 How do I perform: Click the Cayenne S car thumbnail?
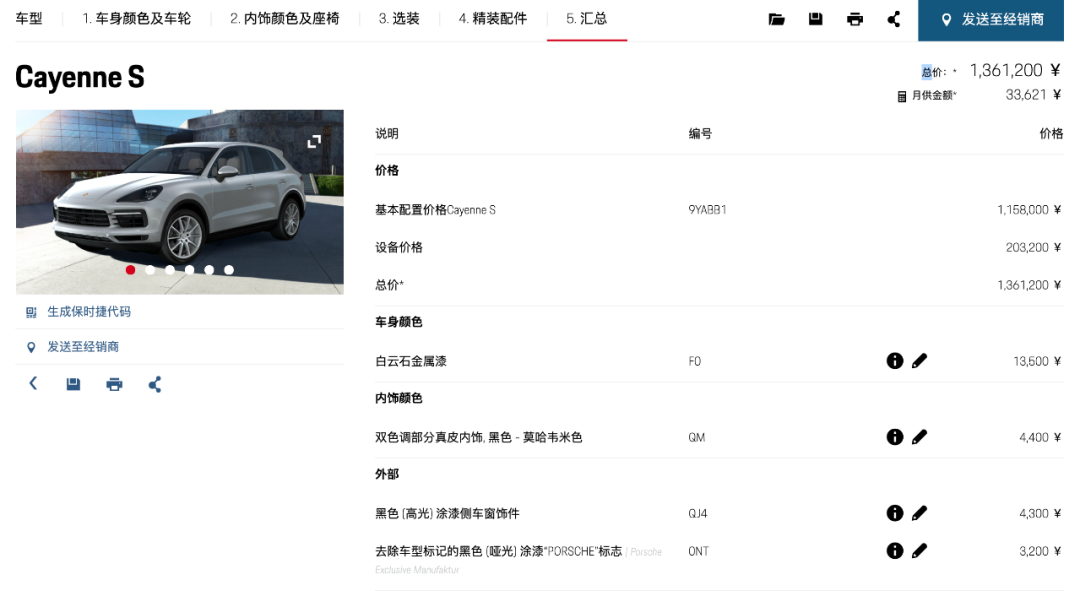pyautogui.click(x=180, y=202)
